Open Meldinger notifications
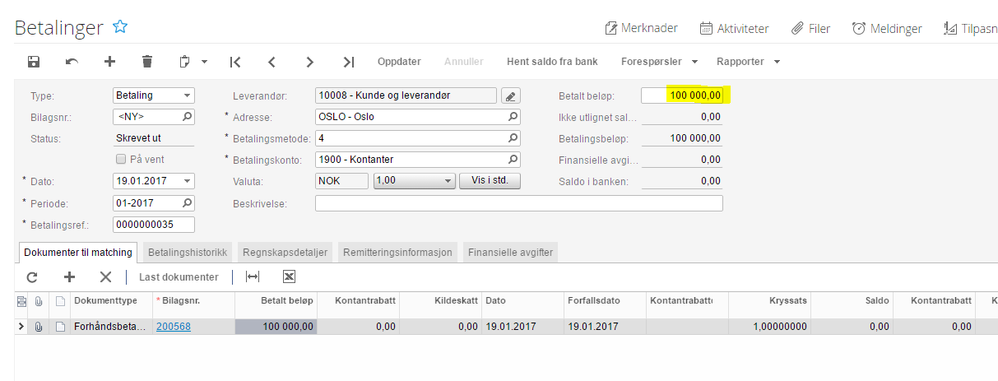Viewport: 998px width, 381px height. [887, 28]
